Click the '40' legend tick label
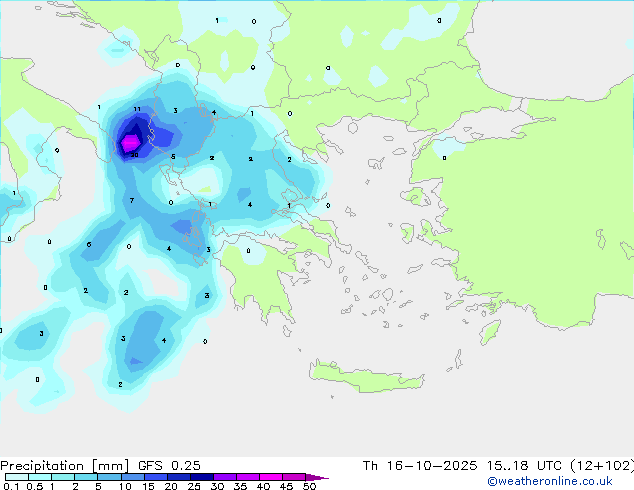The height and width of the screenshot is (490, 634). point(263,486)
